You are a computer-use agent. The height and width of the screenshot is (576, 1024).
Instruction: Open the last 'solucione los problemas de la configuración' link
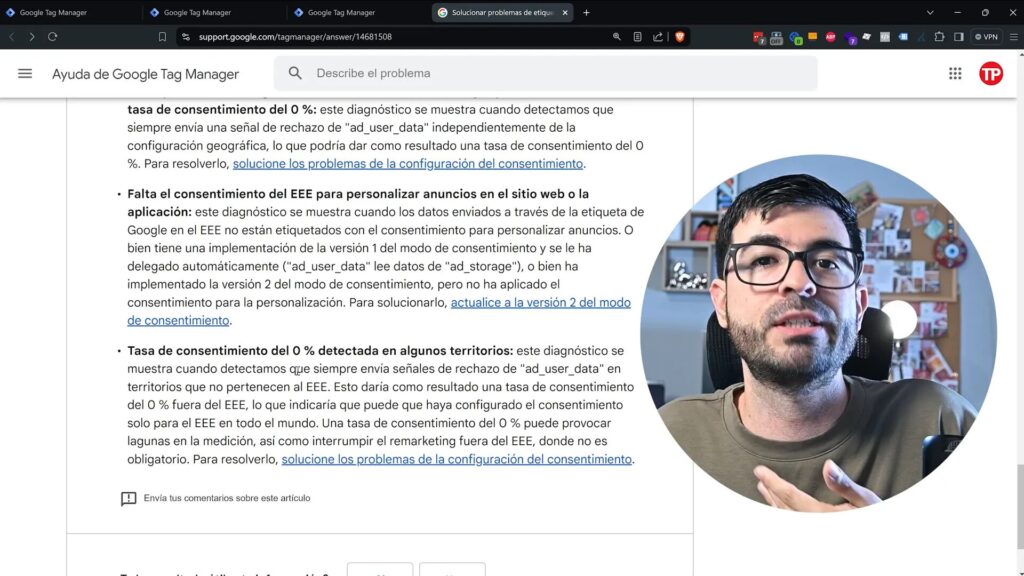(x=456, y=459)
